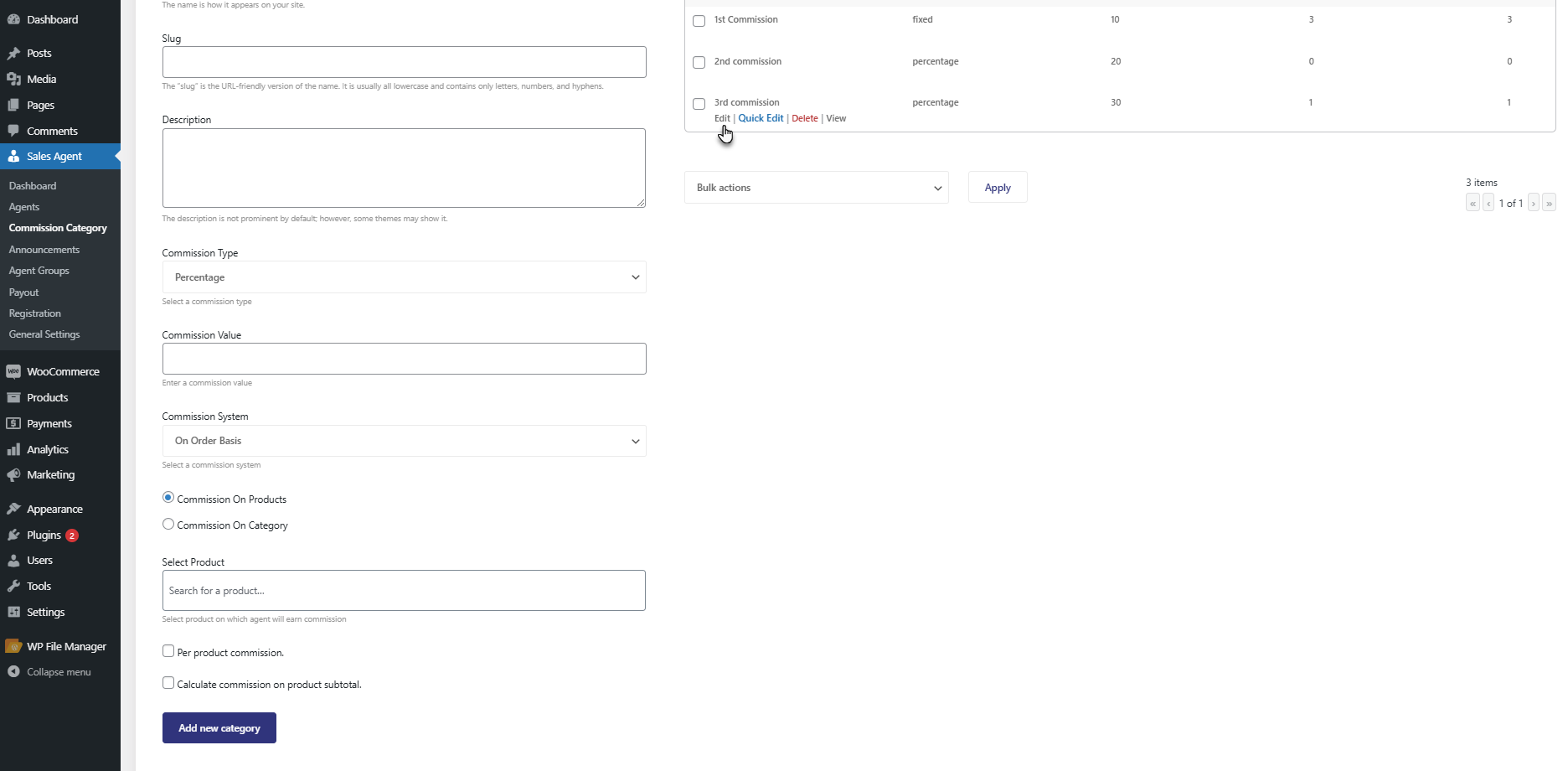
Task: Check the 2nd commission row checkbox
Action: (699, 63)
